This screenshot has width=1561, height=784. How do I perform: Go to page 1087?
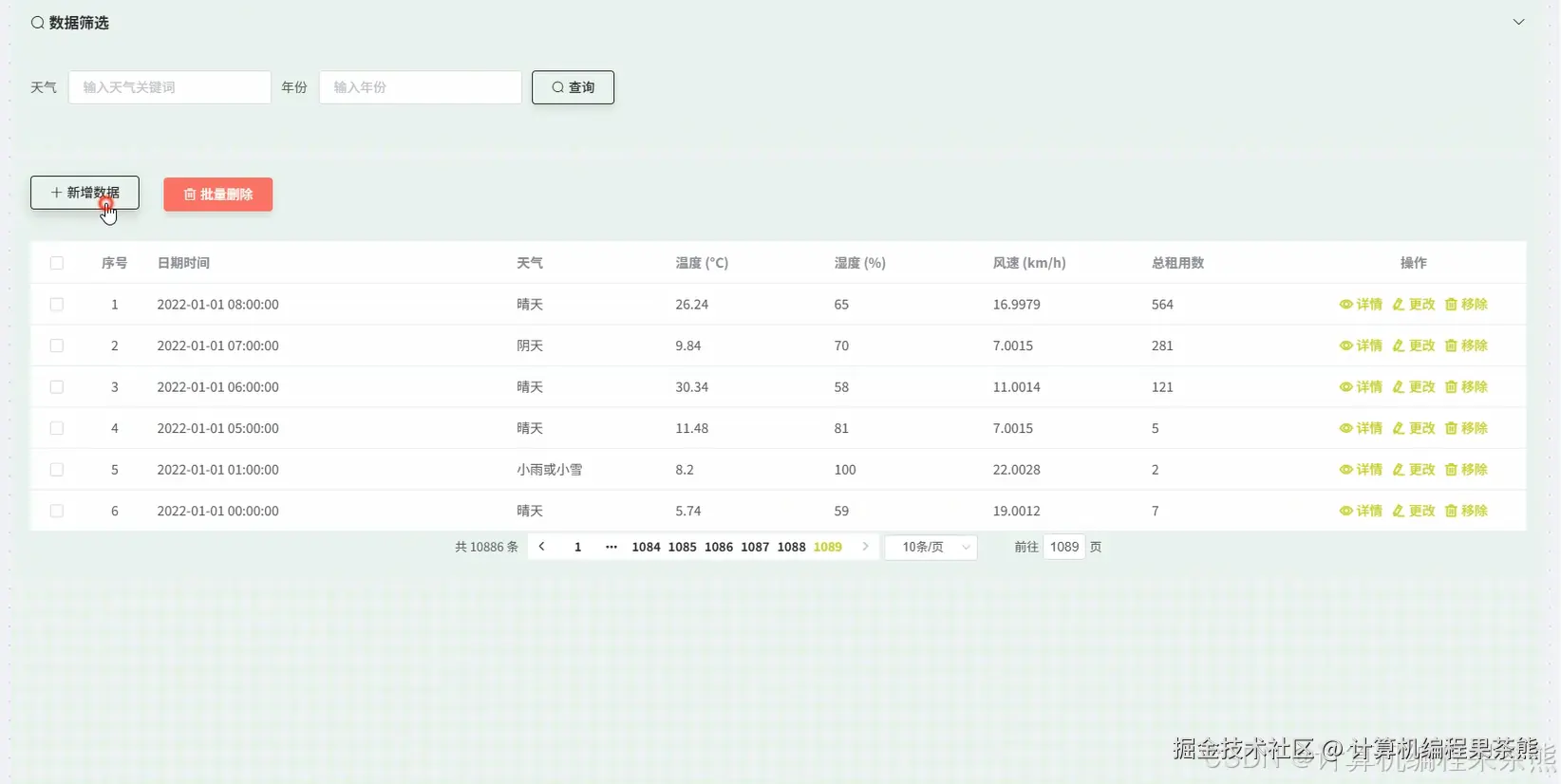pyautogui.click(x=755, y=547)
